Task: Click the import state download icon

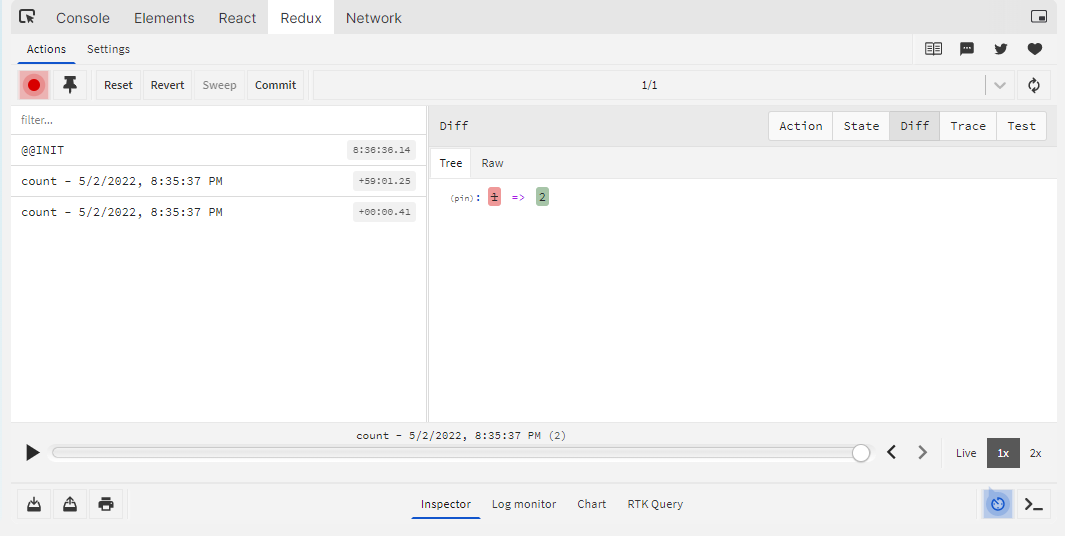Action: (x=34, y=504)
